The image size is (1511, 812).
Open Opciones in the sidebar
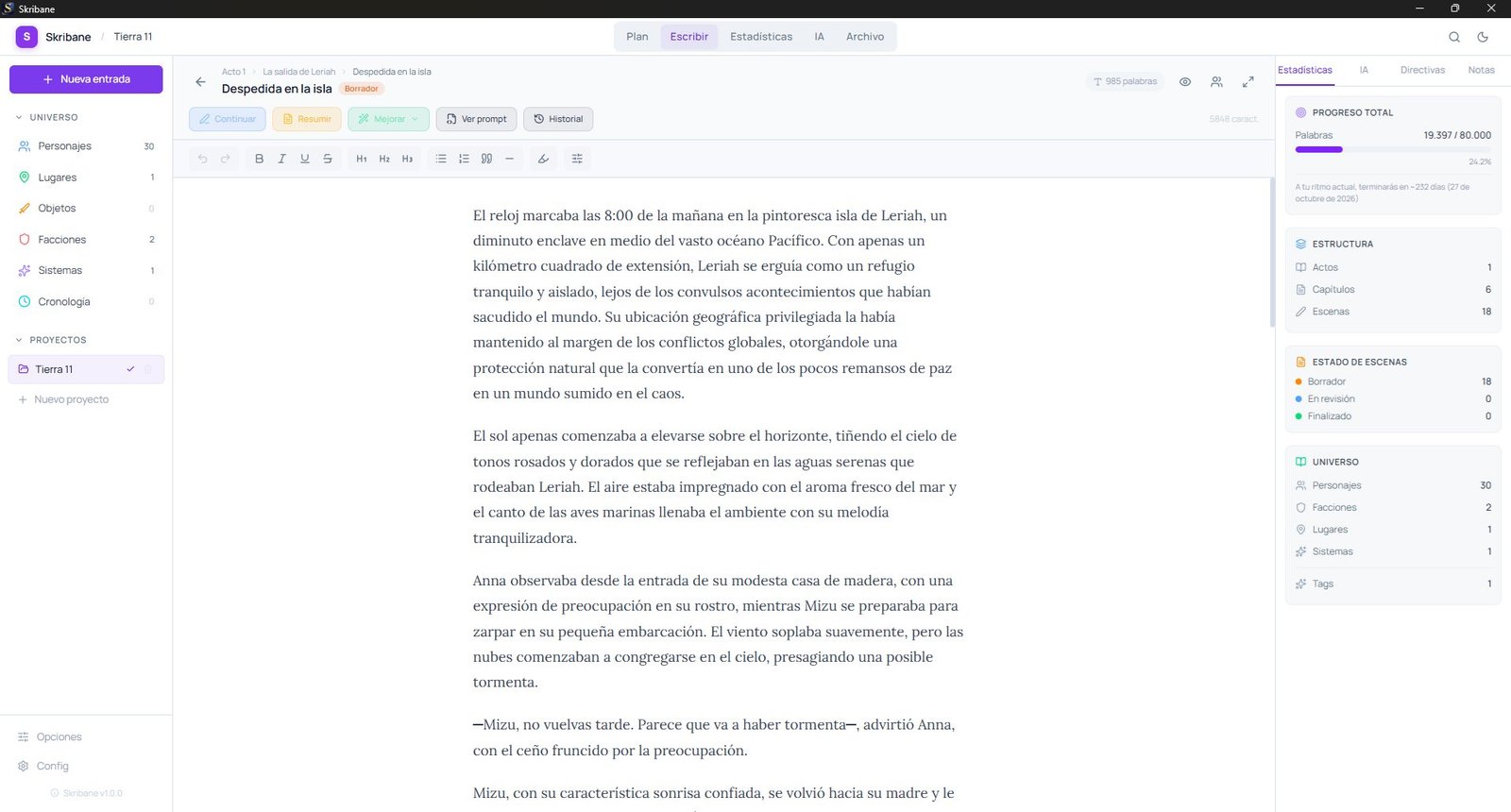pyautogui.click(x=50, y=736)
